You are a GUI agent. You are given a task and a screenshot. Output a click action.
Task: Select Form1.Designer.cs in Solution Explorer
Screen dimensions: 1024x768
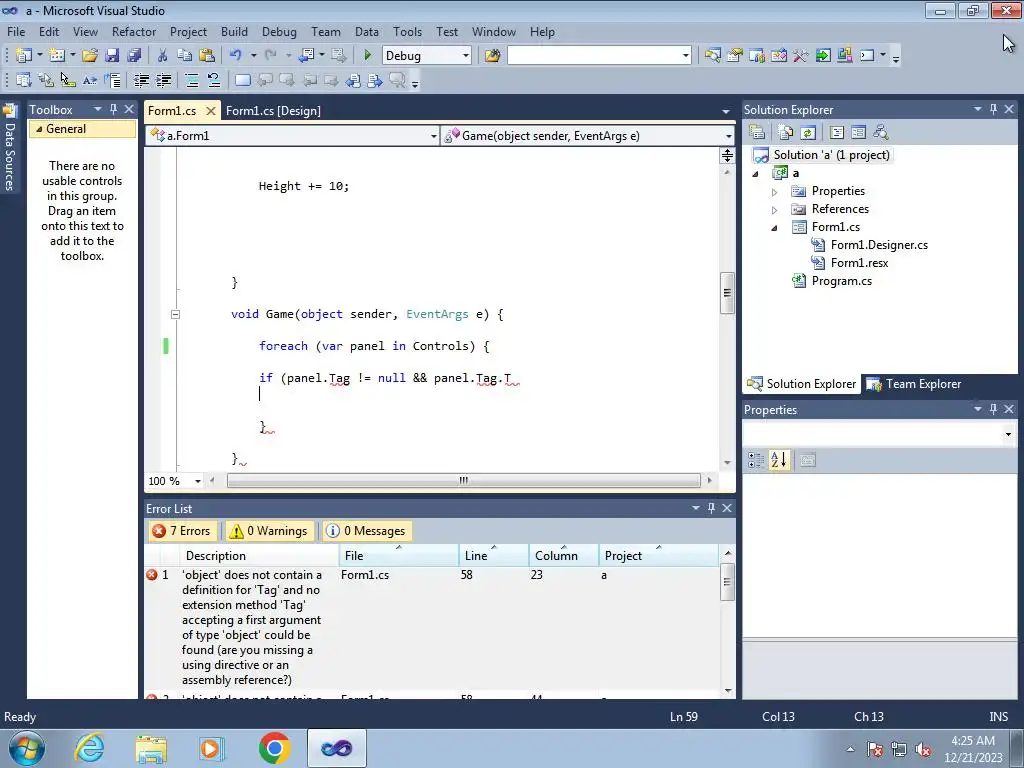pyautogui.click(x=878, y=245)
